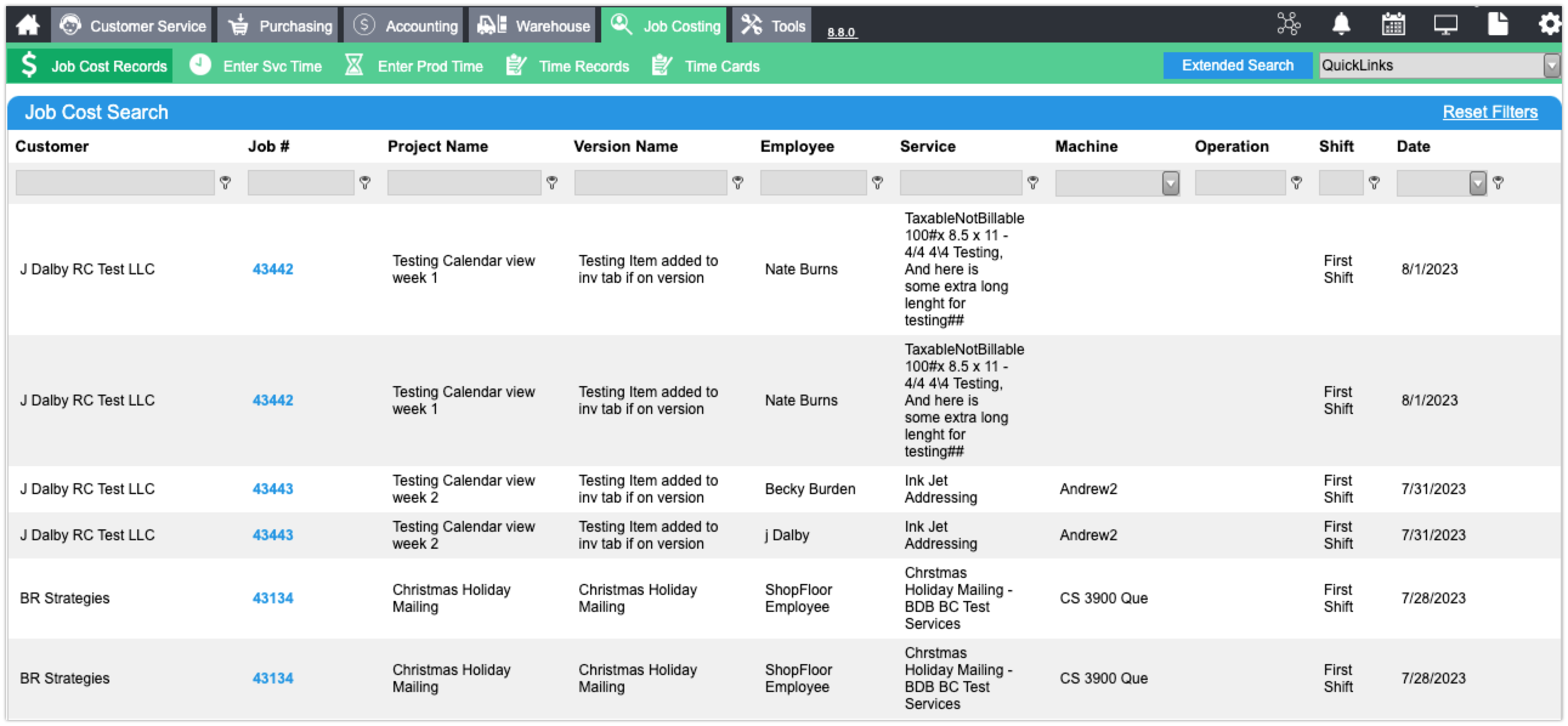1568x726 pixels.
Task: Open Enter Prod Time
Action: (x=414, y=66)
